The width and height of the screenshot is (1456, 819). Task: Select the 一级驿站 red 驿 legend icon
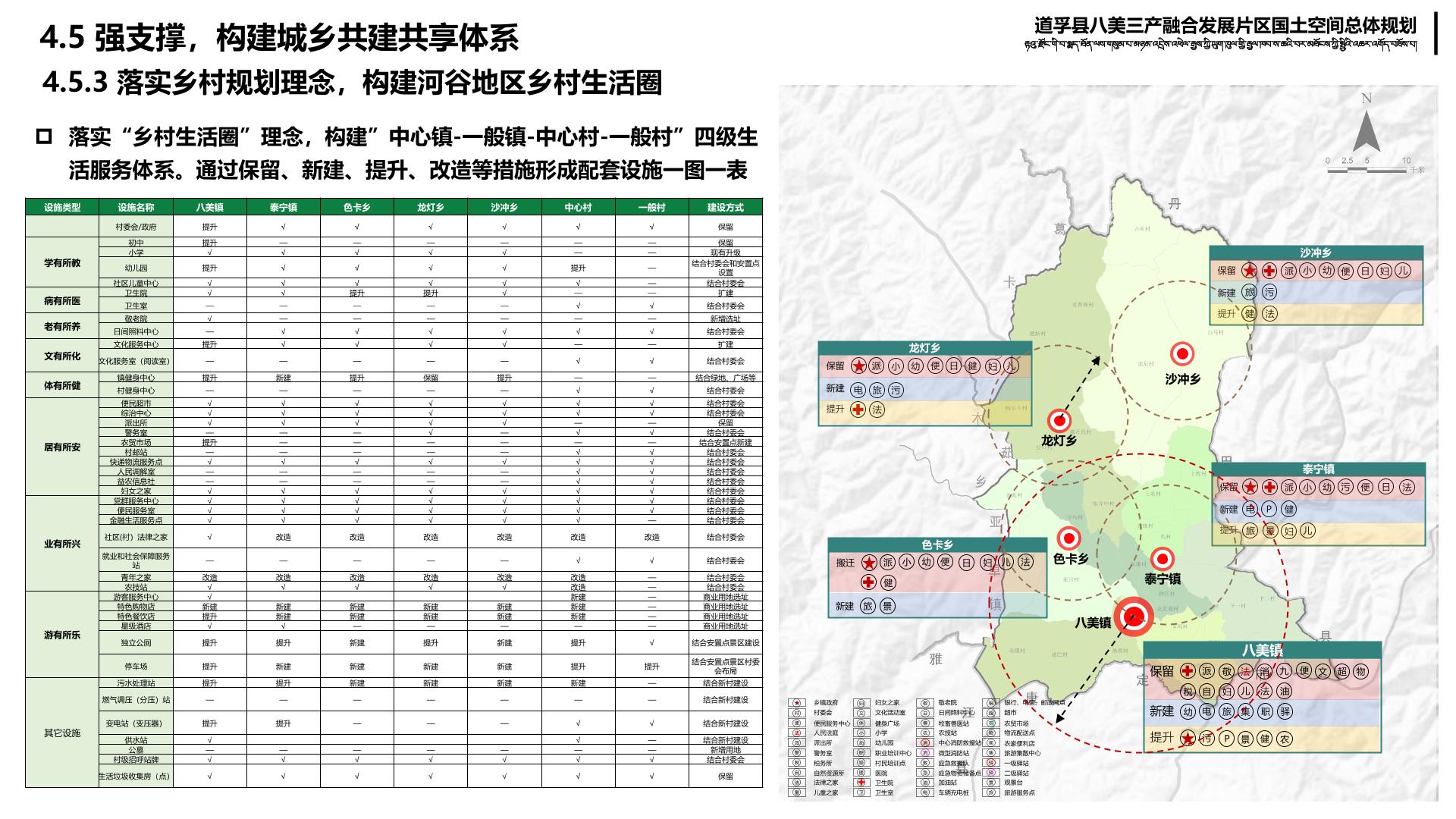pyautogui.click(x=991, y=762)
